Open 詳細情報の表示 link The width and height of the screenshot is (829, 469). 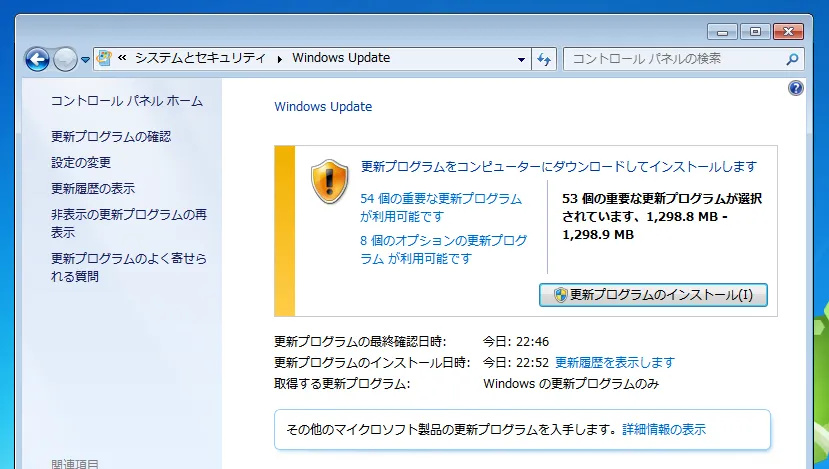[664, 429]
